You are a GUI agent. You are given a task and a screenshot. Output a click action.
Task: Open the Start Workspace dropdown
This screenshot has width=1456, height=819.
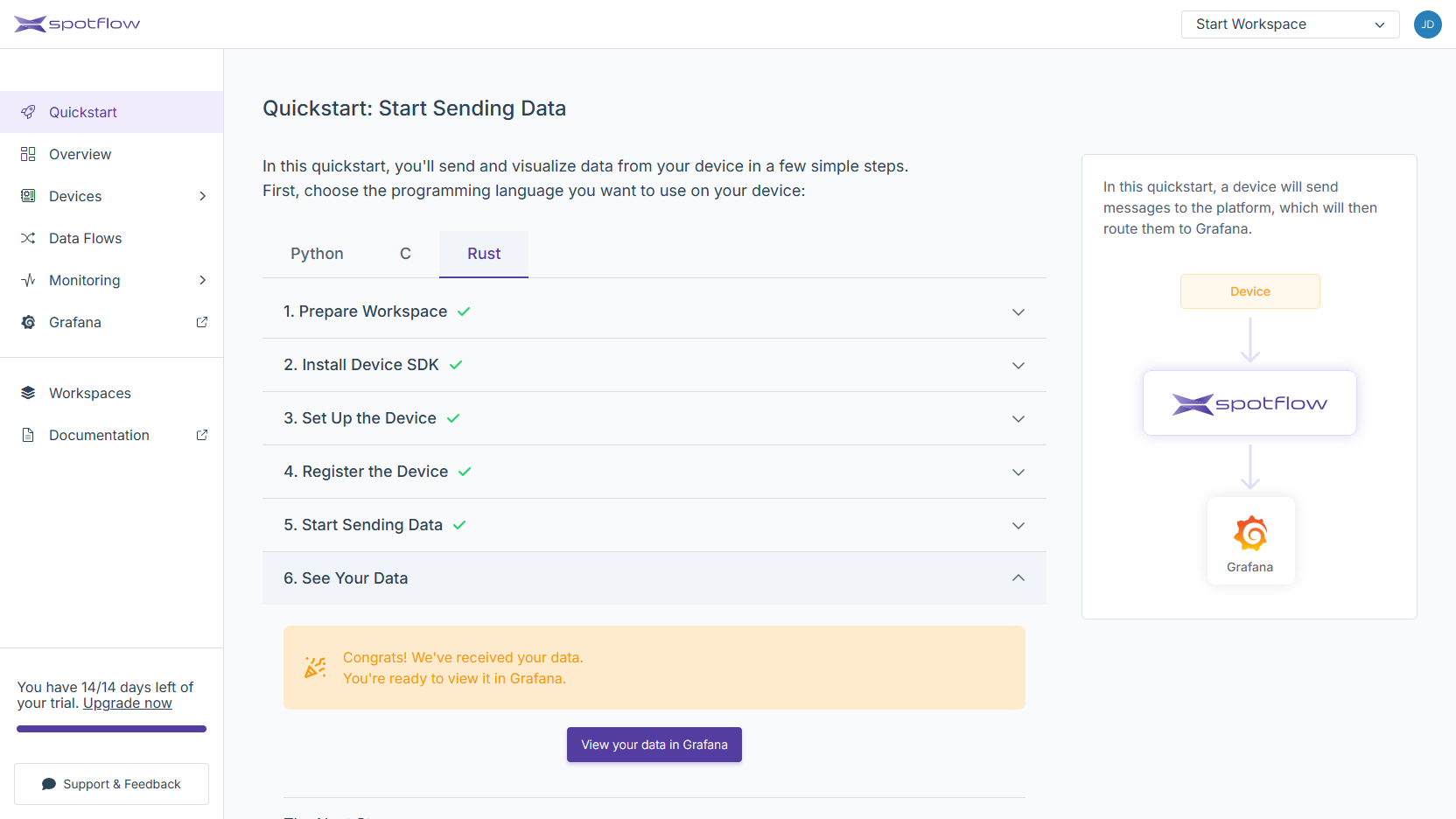coord(1291,24)
